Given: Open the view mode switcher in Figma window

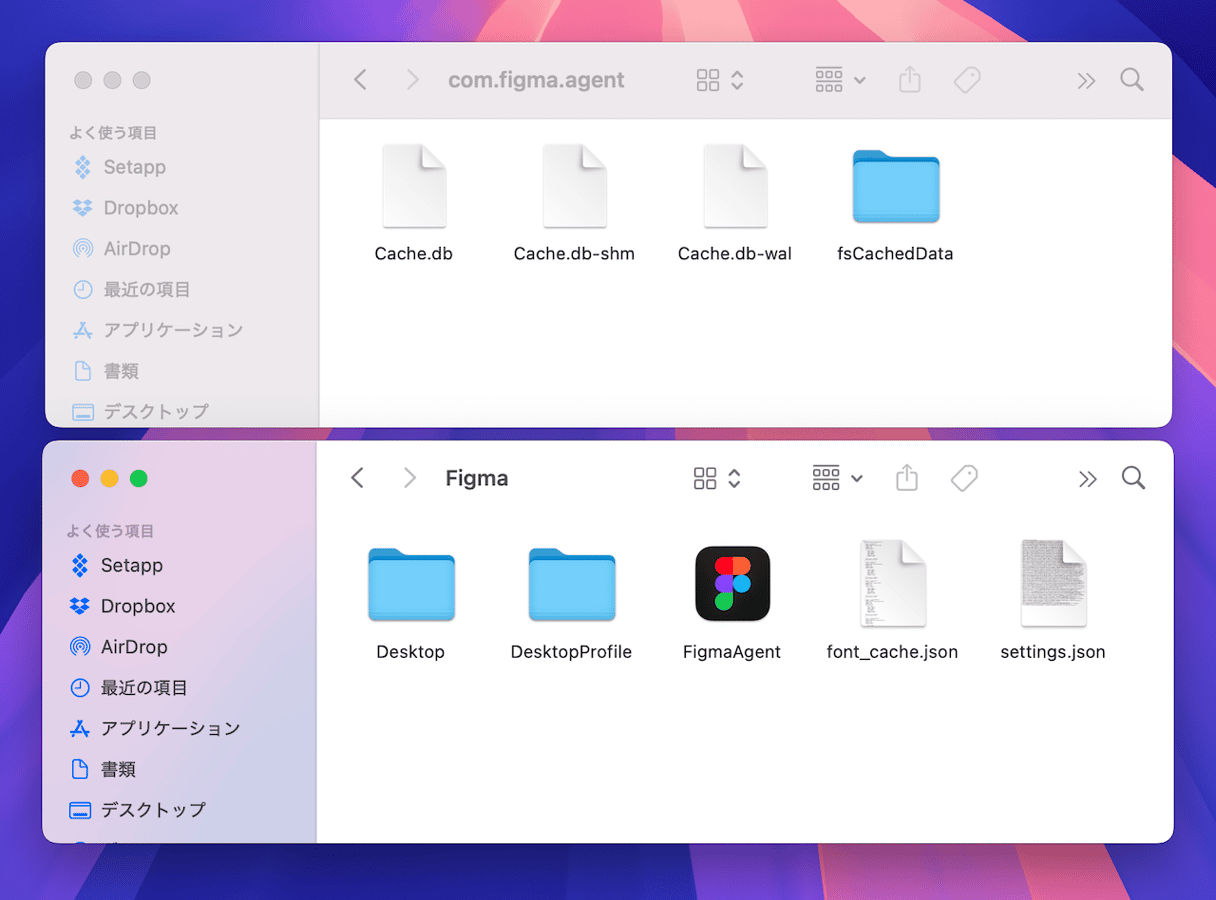Looking at the screenshot, I should point(718,479).
